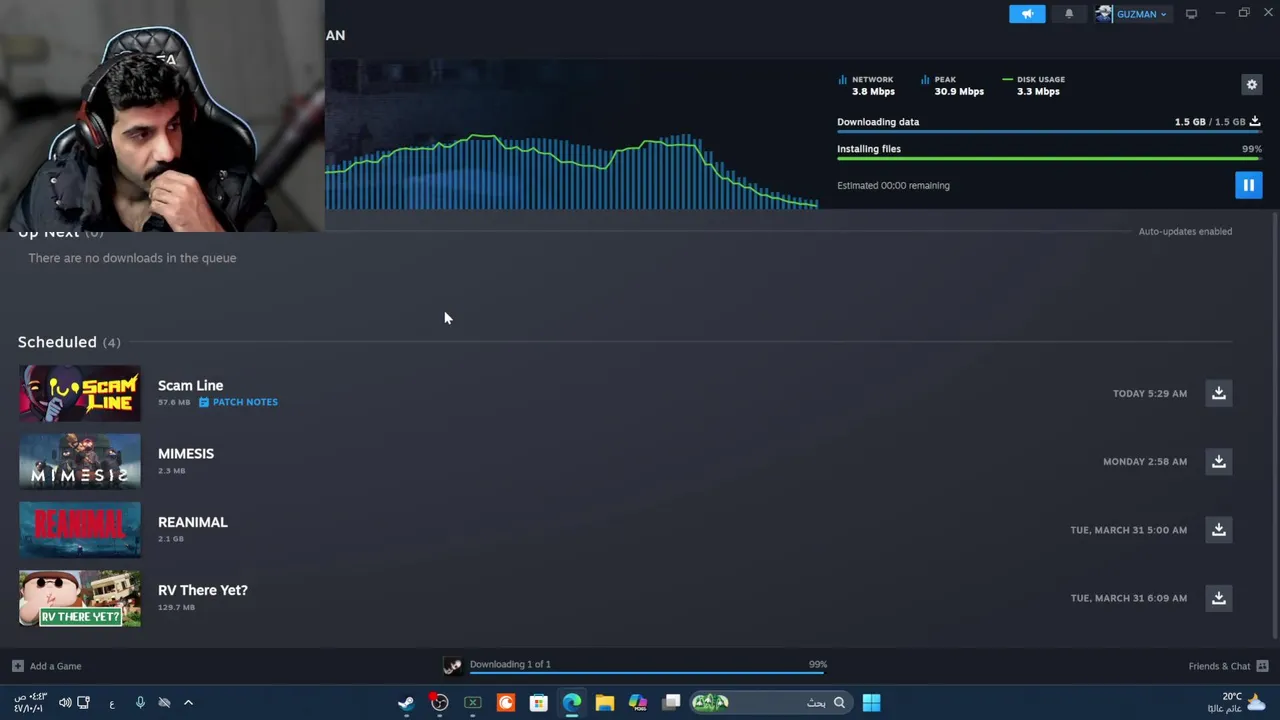
Task: Open the RV There Yet? title
Action: (203, 590)
